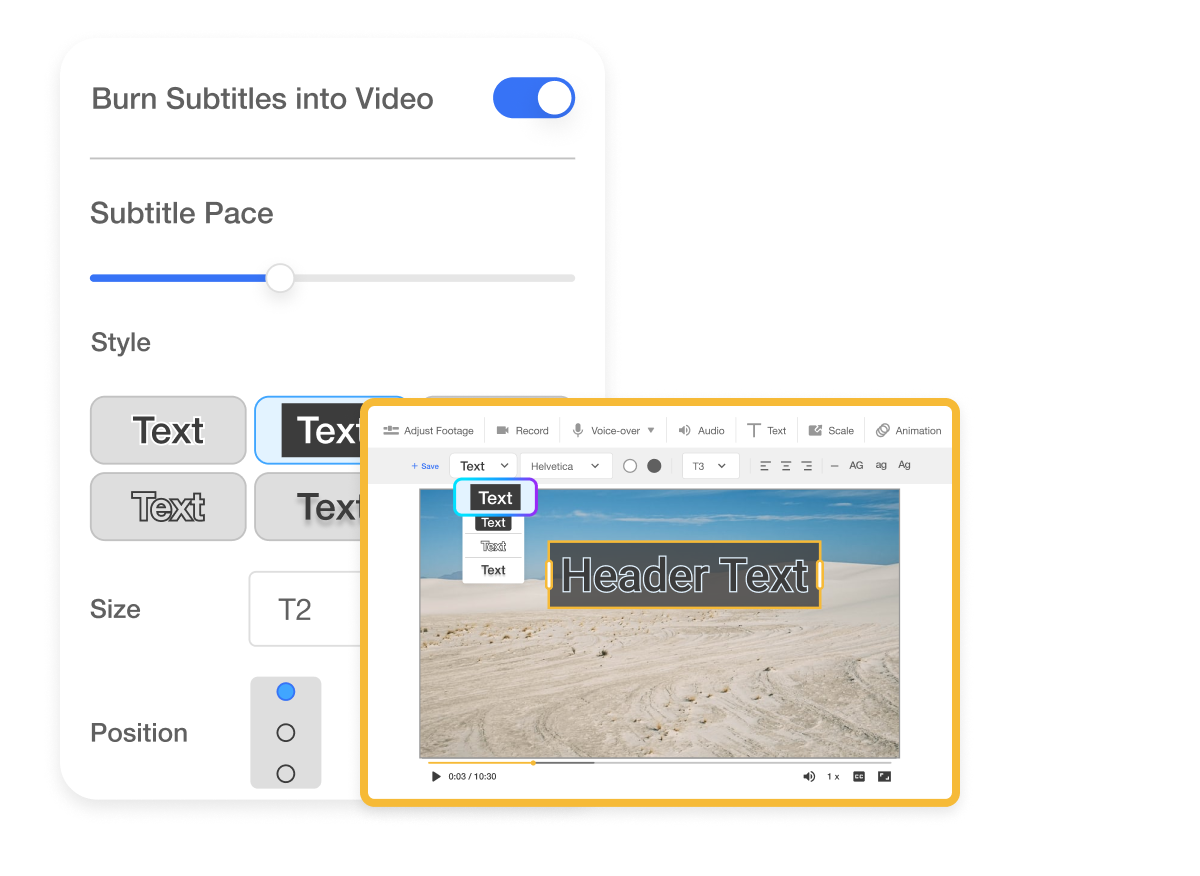Viewport: 1200px width, 876px height.
Task: Open the Record tool
Action: 522,429
